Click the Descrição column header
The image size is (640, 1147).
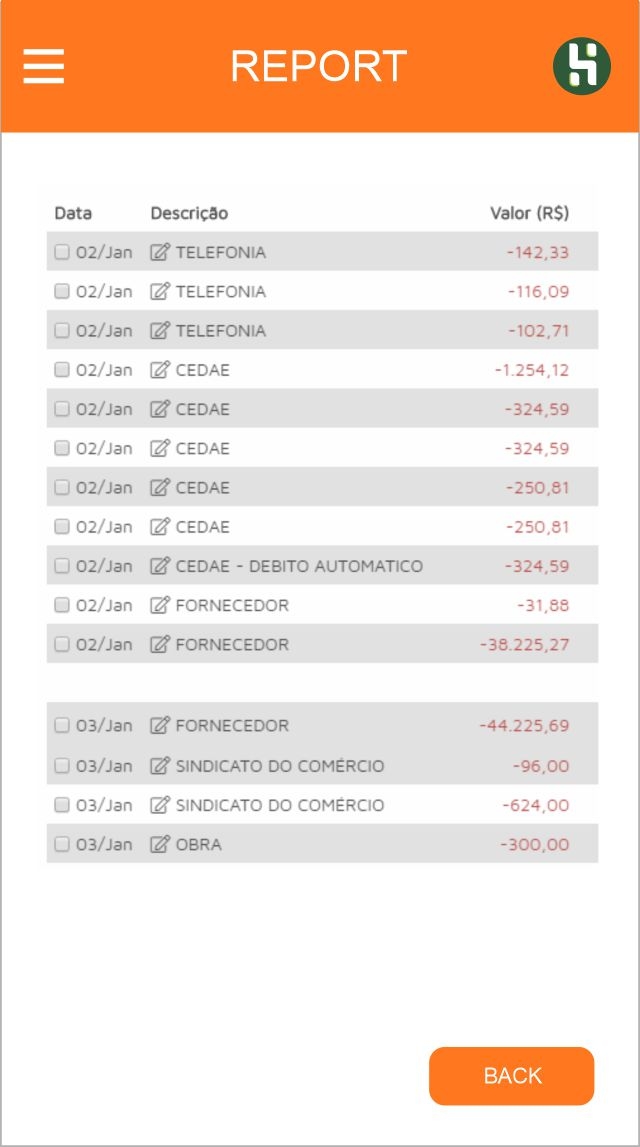tap(189, 213)
